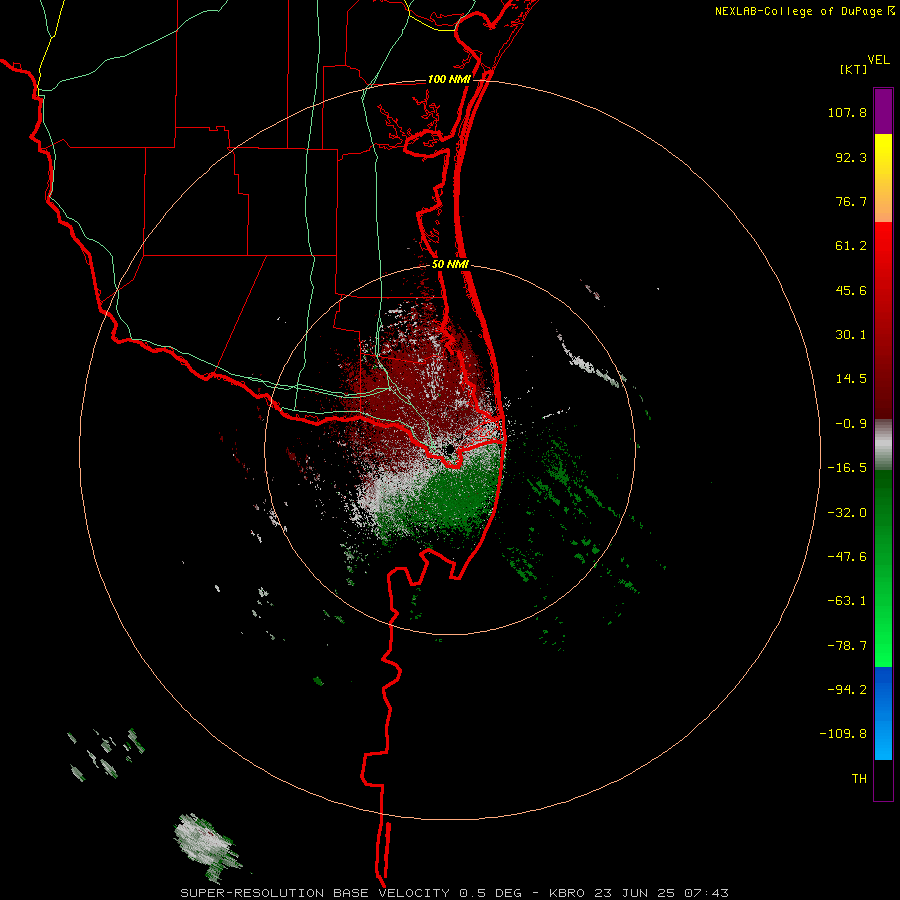This screenshot has width=900, height=900.
Task: Click the 107.8 velocity legend value
Action: click(x=847, y=112)
